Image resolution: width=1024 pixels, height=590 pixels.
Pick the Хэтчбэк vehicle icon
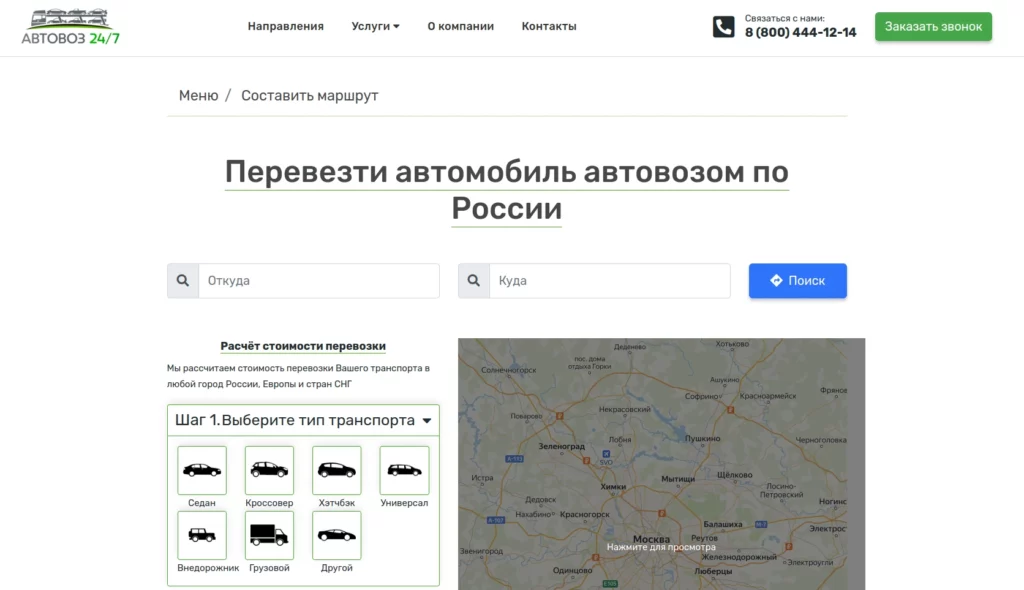pyautogui.click(x=336, y=470)
